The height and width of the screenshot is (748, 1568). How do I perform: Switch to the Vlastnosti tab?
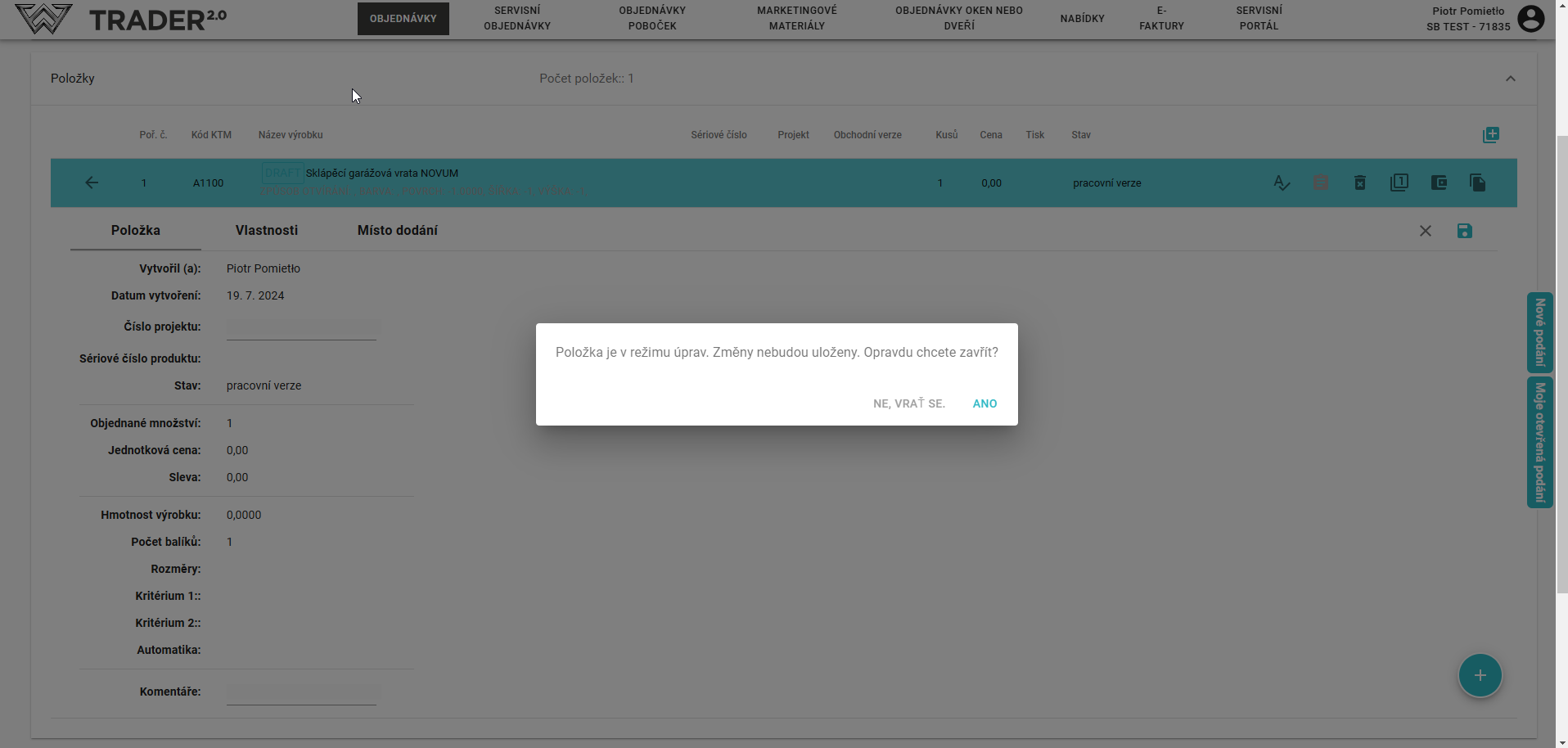(266, 231)
